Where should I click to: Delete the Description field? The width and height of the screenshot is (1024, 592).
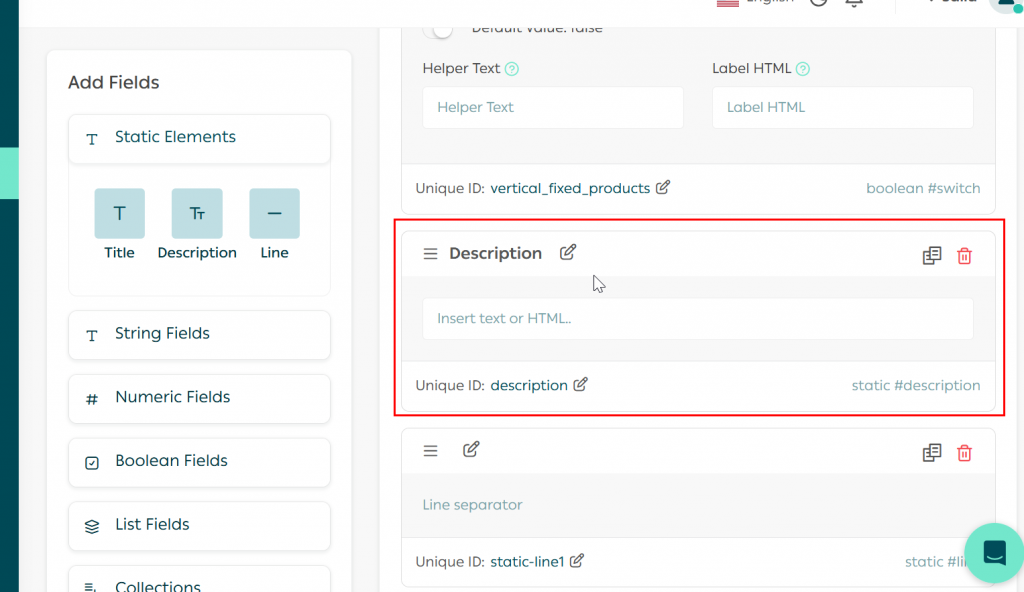point(964,256)
